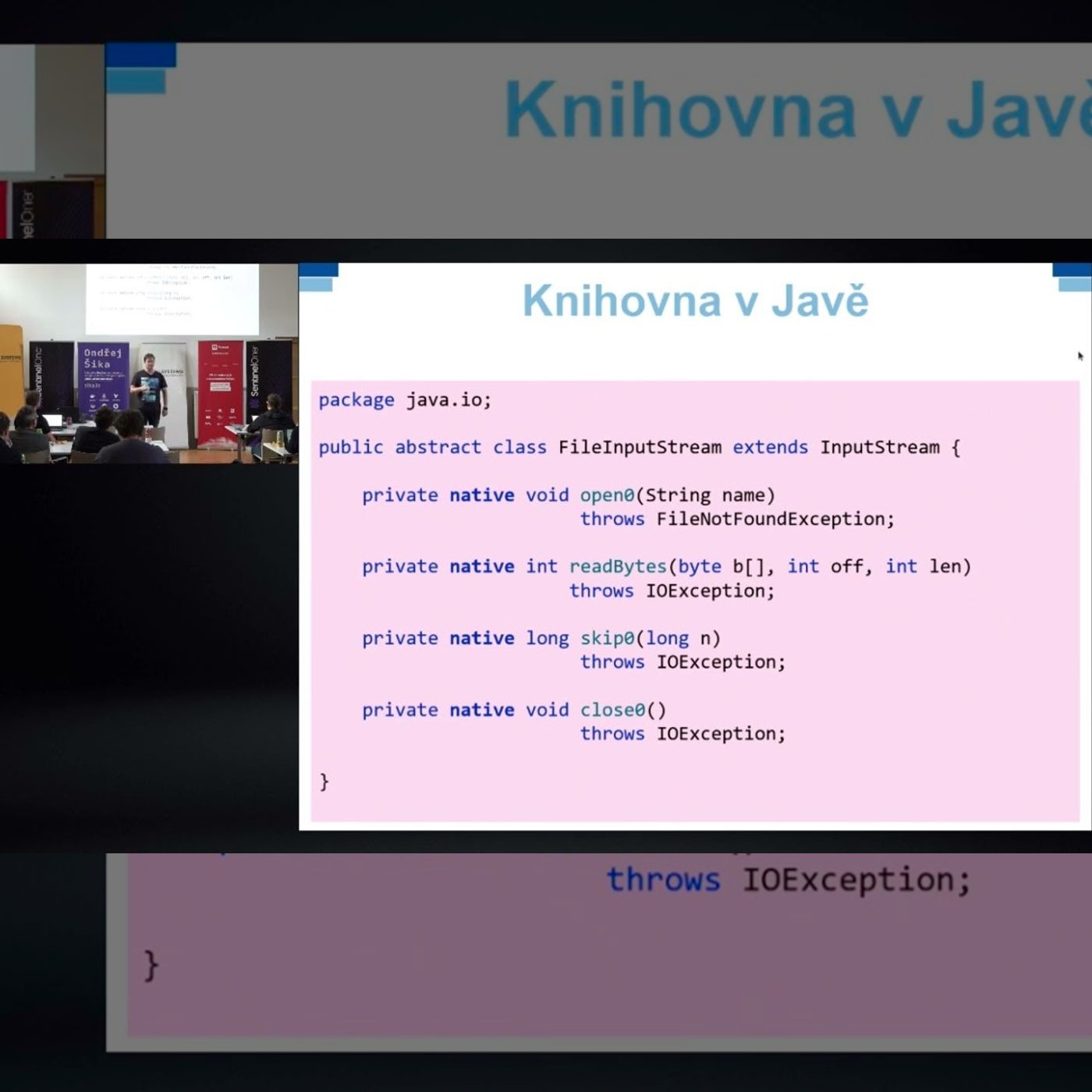
Task: Click the speaker camera feed thumbnail
Action: point(149,363)
